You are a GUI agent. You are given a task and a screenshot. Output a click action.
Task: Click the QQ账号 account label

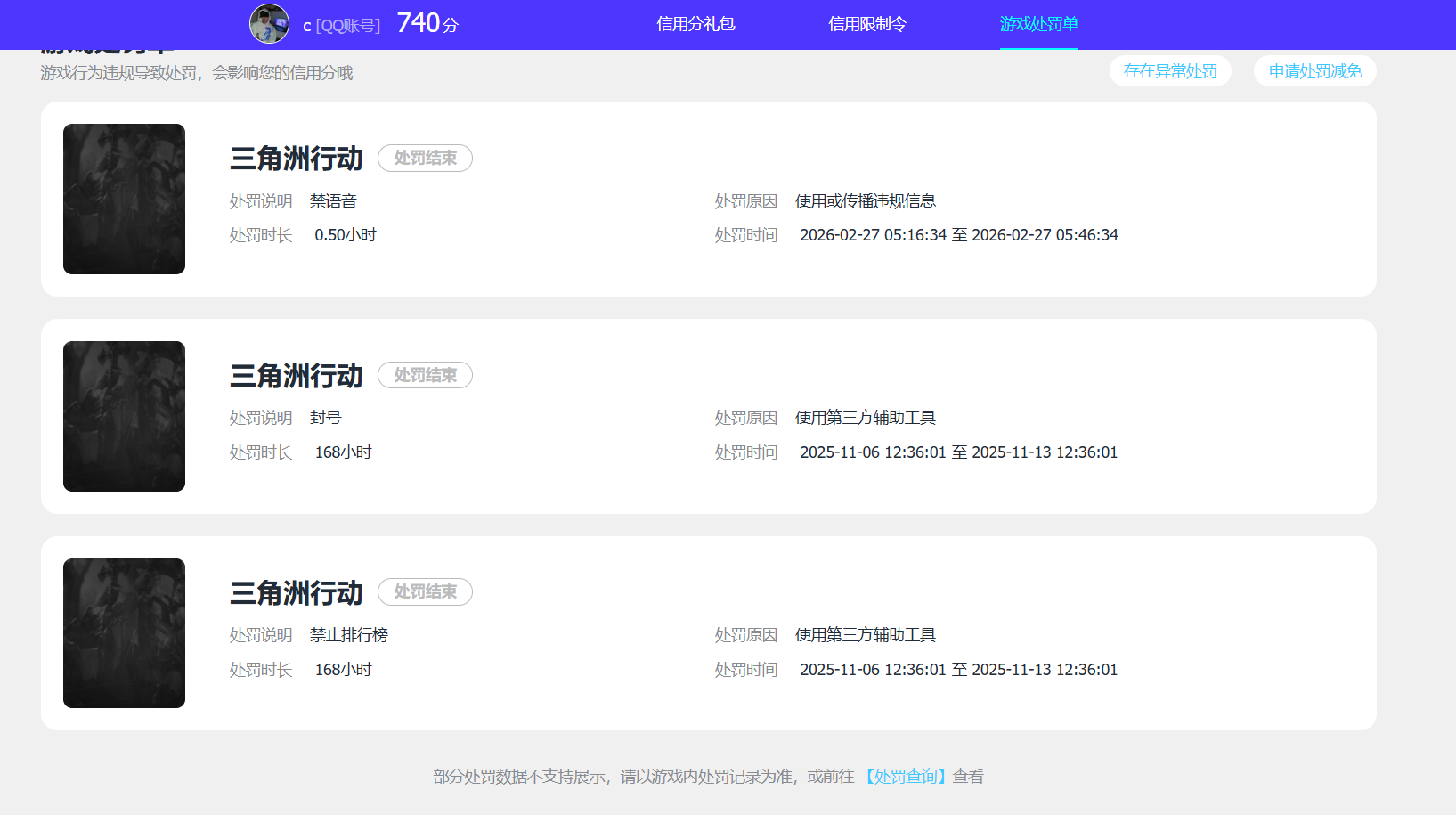(x=346, y=25)
